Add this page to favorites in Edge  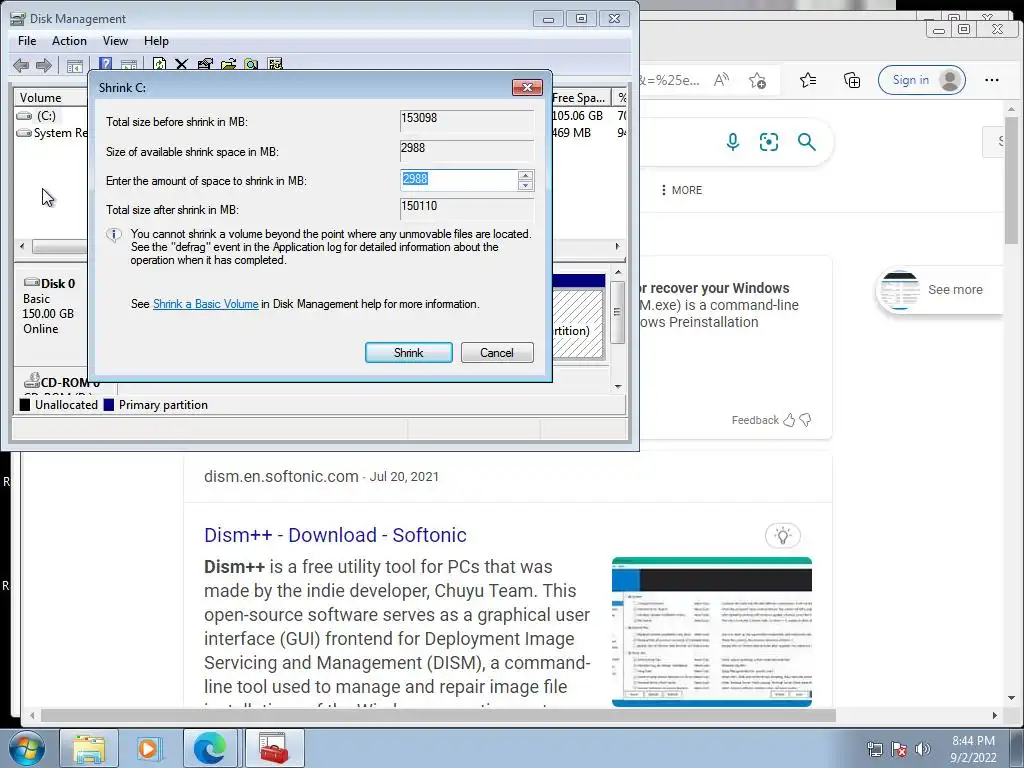click(758, 80)
